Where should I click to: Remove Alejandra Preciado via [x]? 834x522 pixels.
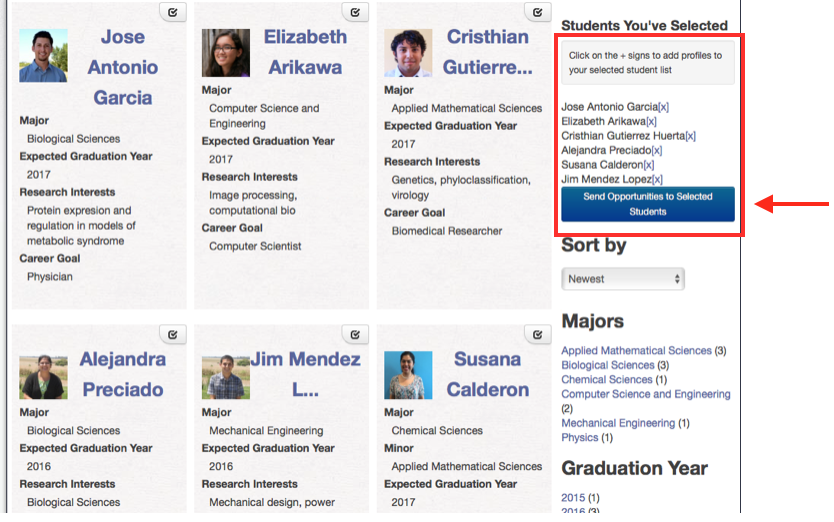[x=656, y=150]
